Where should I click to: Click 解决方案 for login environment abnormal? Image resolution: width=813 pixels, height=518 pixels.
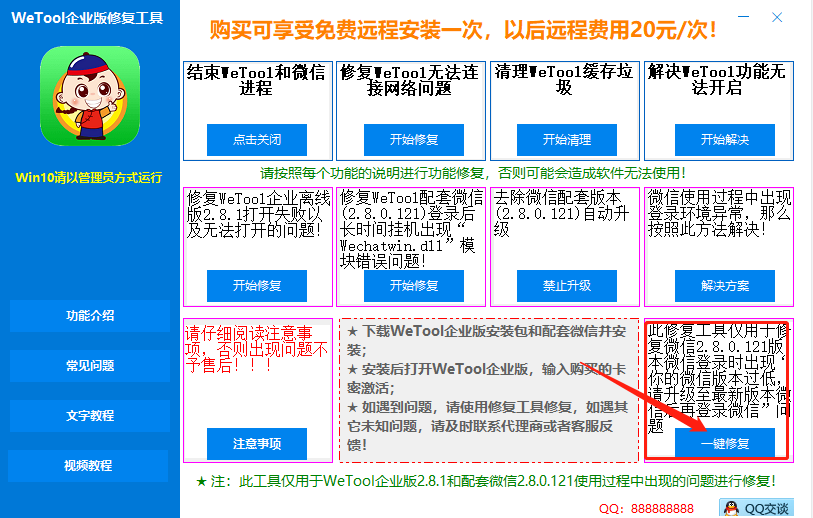pos(725,286)
